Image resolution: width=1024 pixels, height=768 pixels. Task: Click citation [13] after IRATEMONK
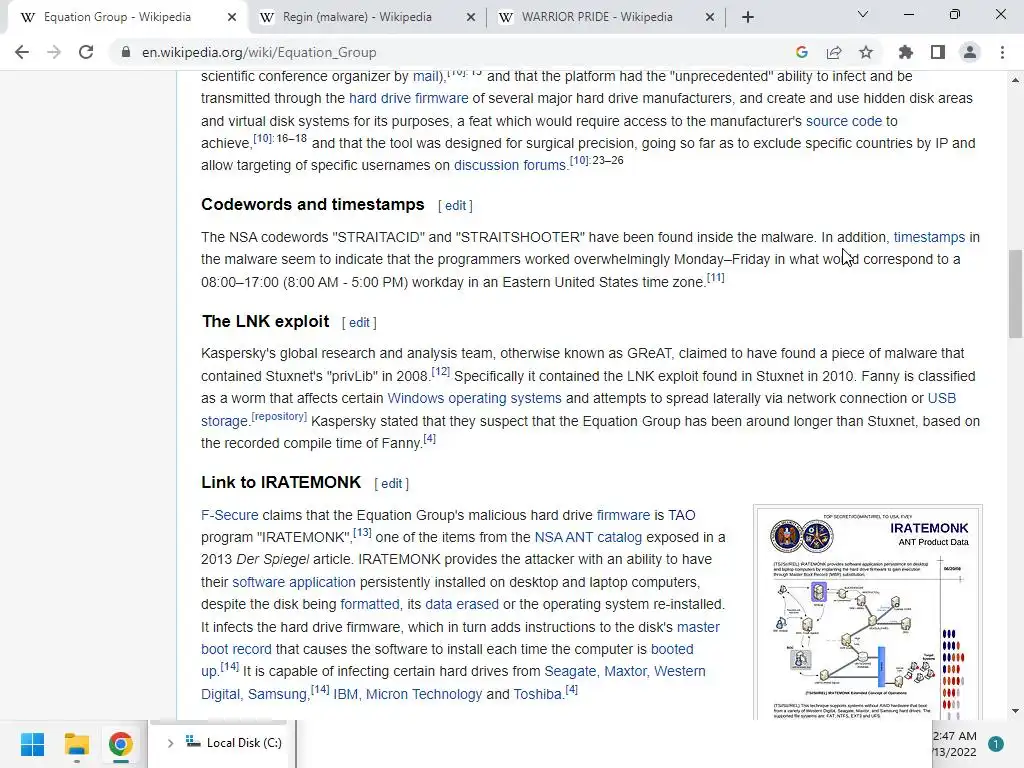pyautogui.click(x=362, y=533)
